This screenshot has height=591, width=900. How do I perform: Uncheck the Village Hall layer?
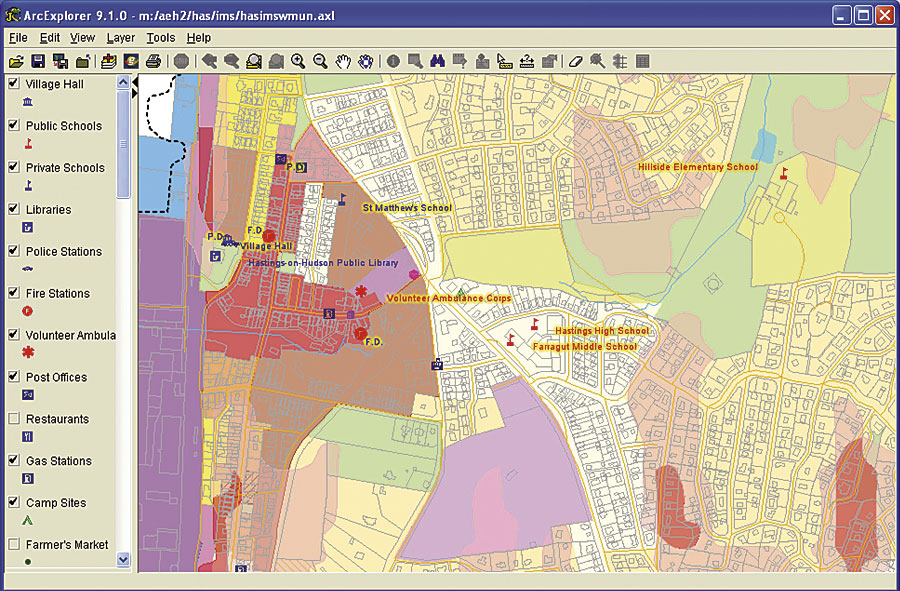[14, 84]
